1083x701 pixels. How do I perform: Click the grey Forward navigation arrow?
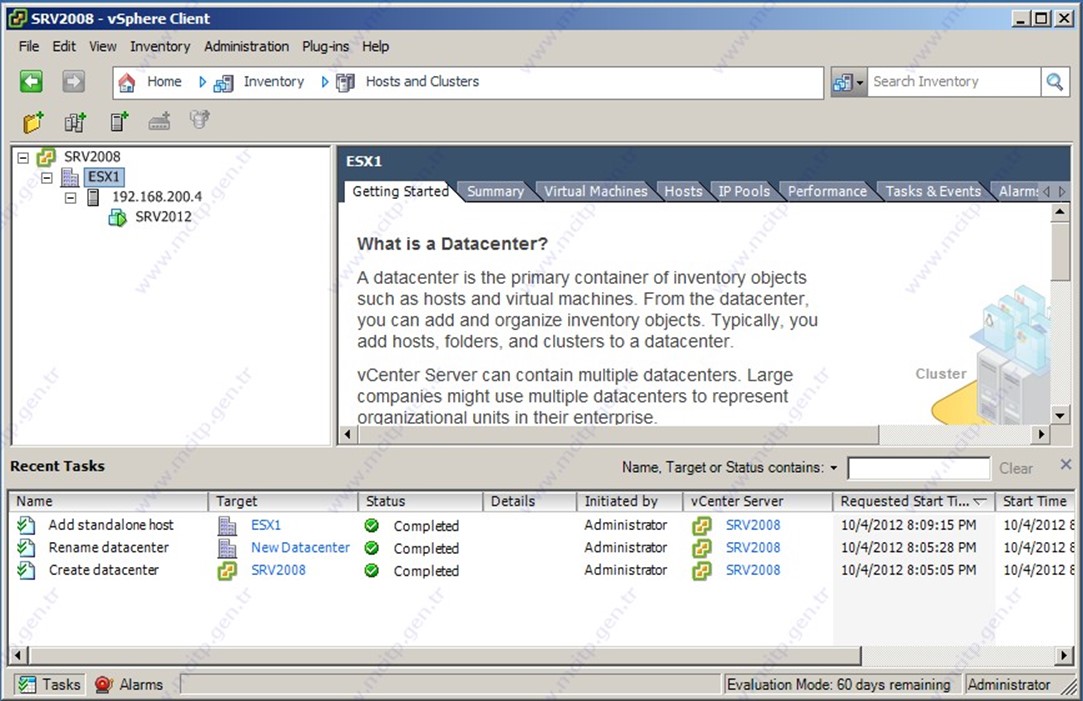[73, 81]
